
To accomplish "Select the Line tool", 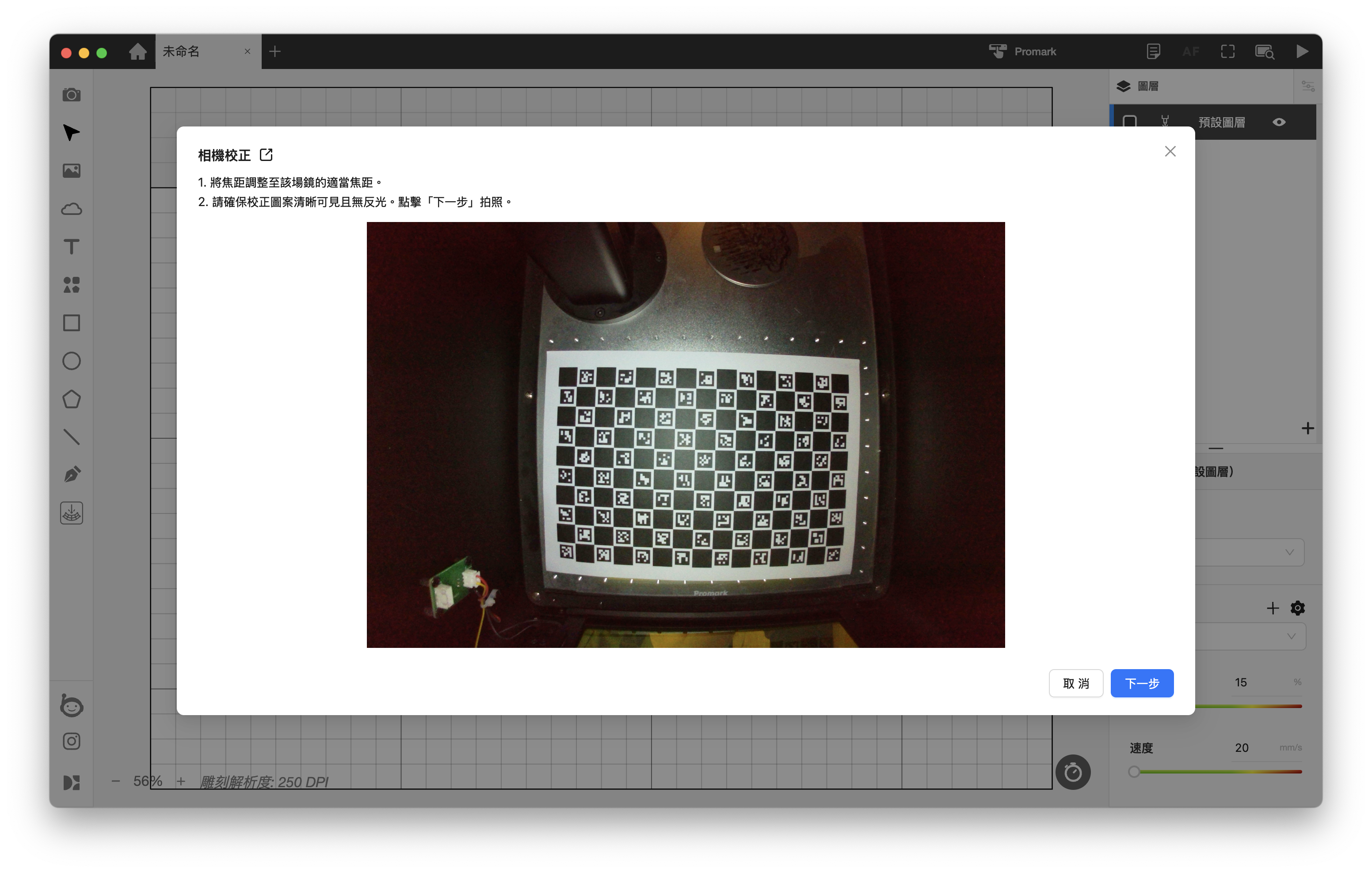I will (x=71, y=437).
